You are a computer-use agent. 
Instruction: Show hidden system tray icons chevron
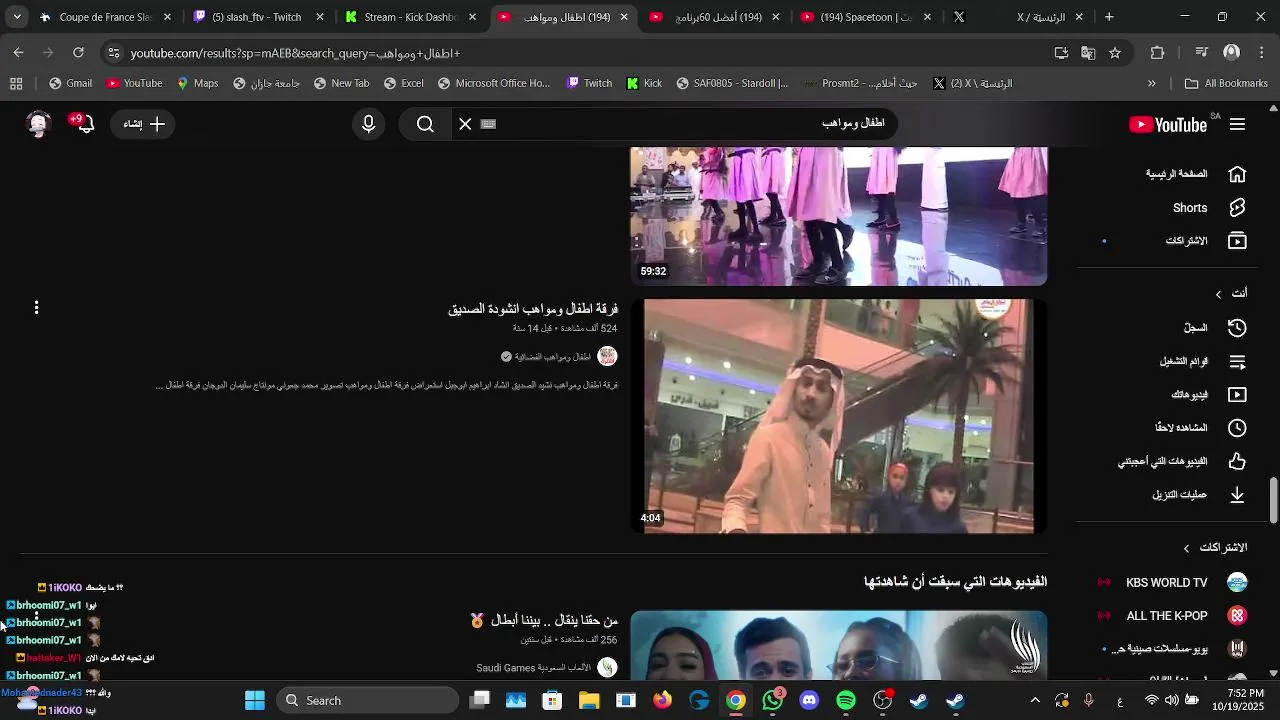1035,700
